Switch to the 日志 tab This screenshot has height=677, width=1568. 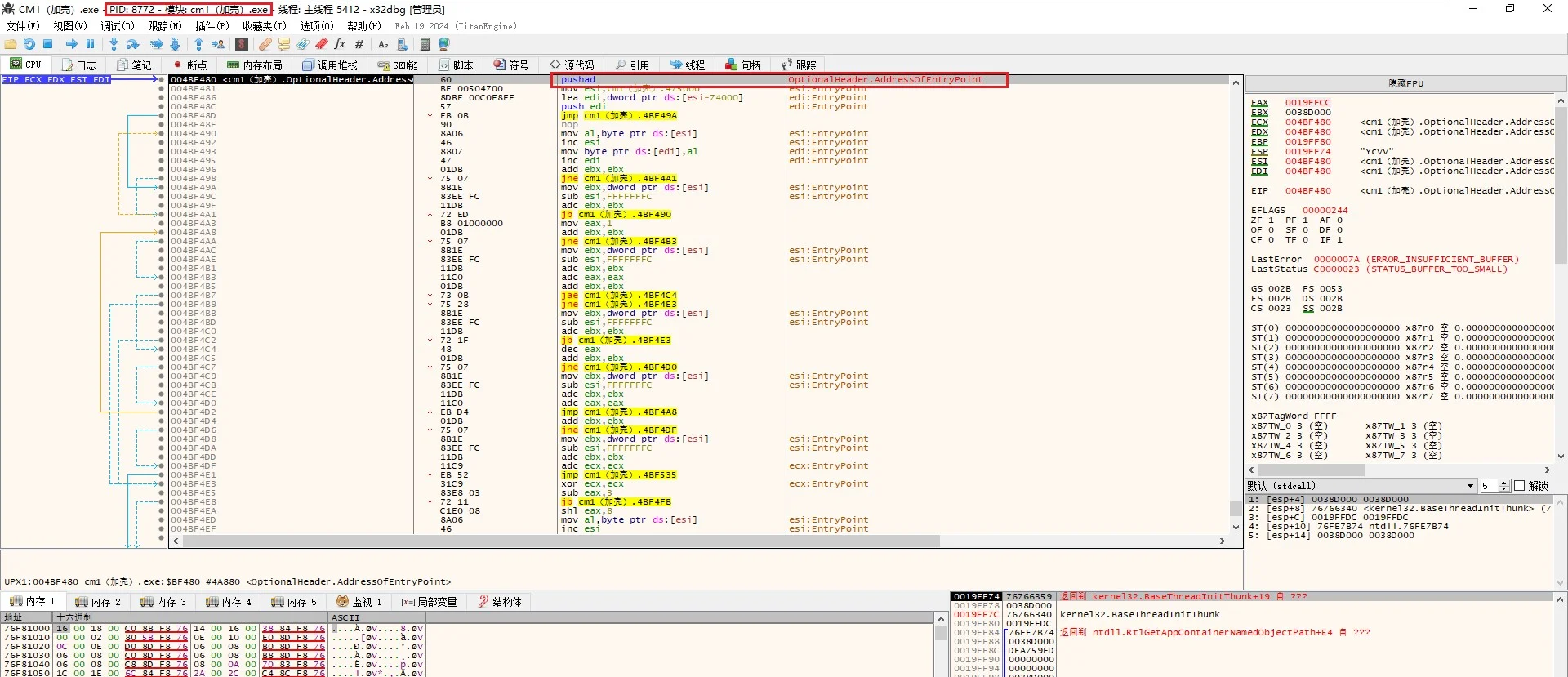(79, 65)
